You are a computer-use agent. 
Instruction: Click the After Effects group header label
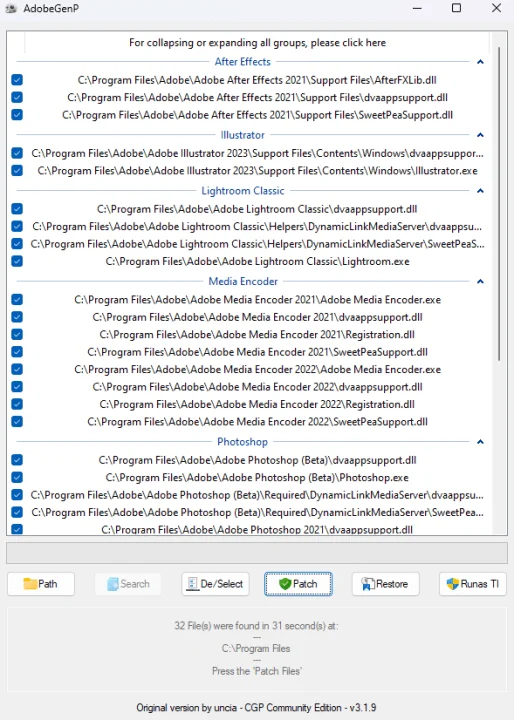tap(243, 62)
